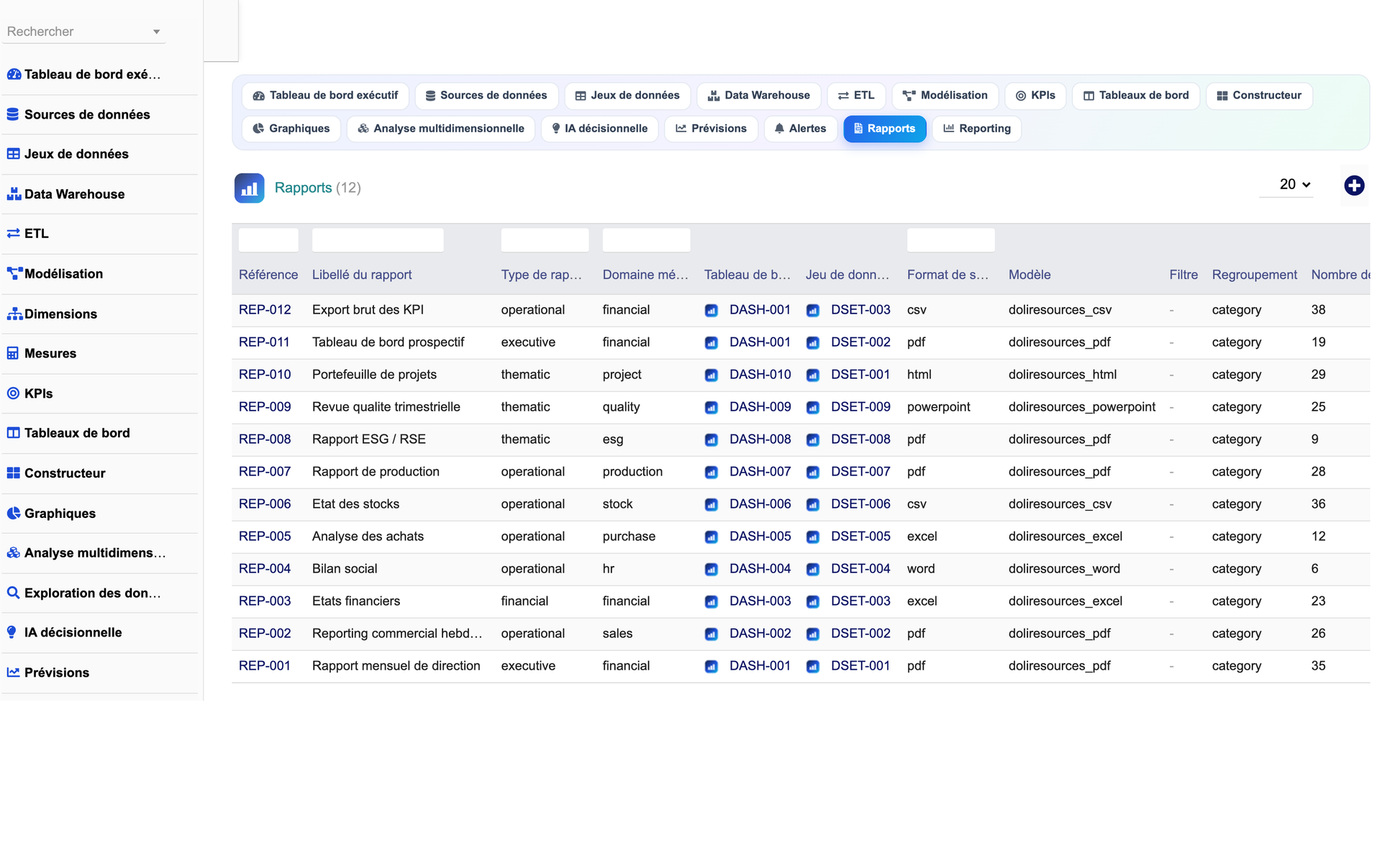Image resolution: width=1400 pixels, height=866 pixels.
Task: Click Mesures calculator icon in sidebar
Action: [x=13, y=354]
